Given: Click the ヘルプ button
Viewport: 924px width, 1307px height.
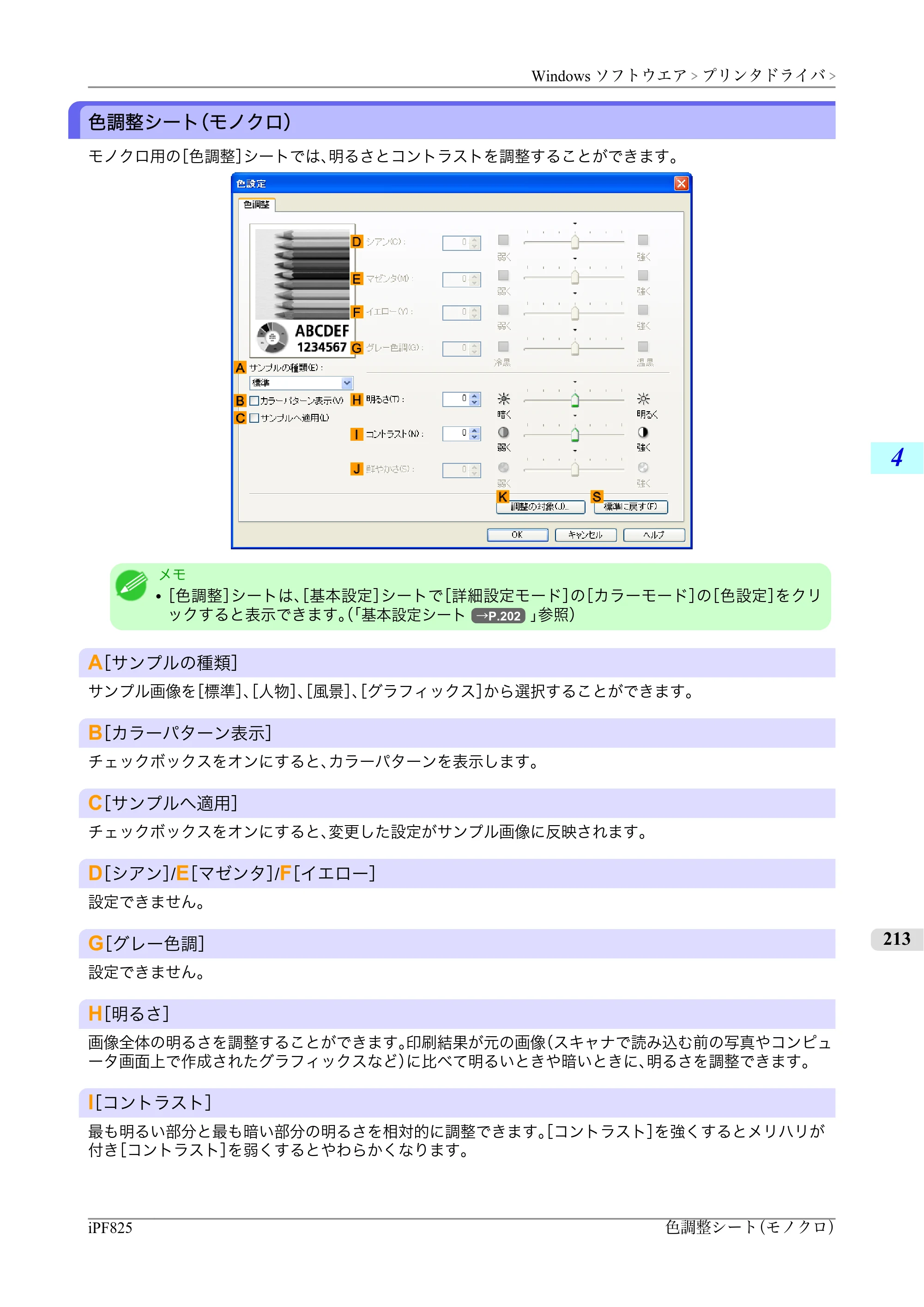Looking at the screenshot, I should pos(654,535).
